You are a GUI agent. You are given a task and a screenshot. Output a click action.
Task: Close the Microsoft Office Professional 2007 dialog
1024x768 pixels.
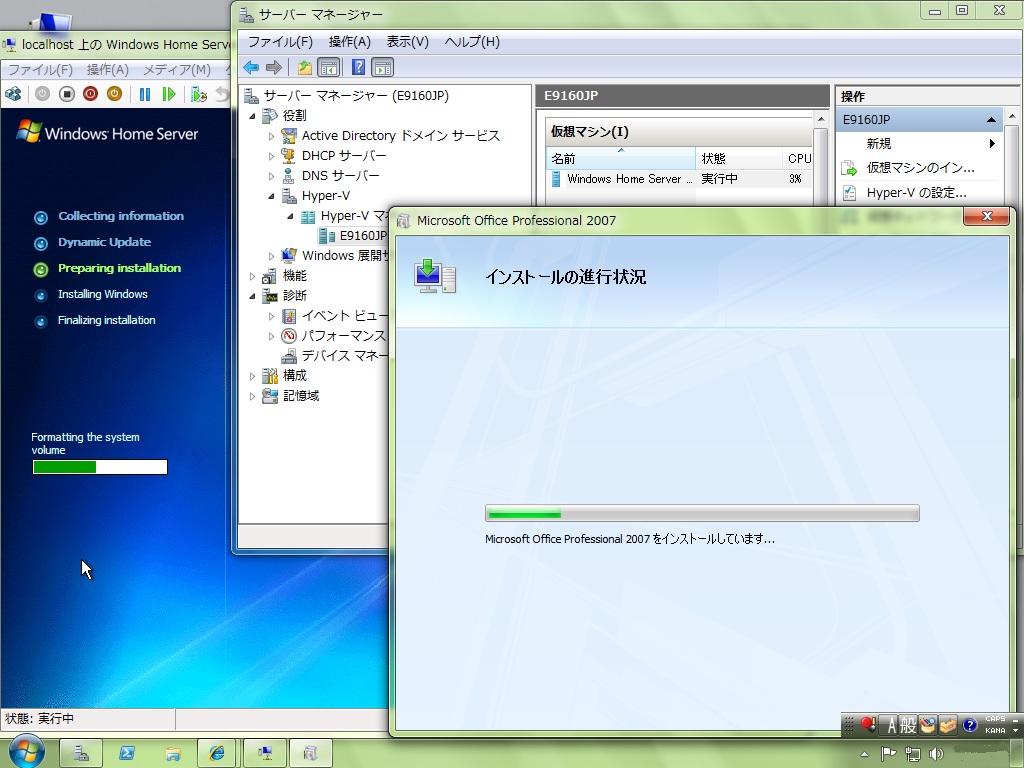986,216
